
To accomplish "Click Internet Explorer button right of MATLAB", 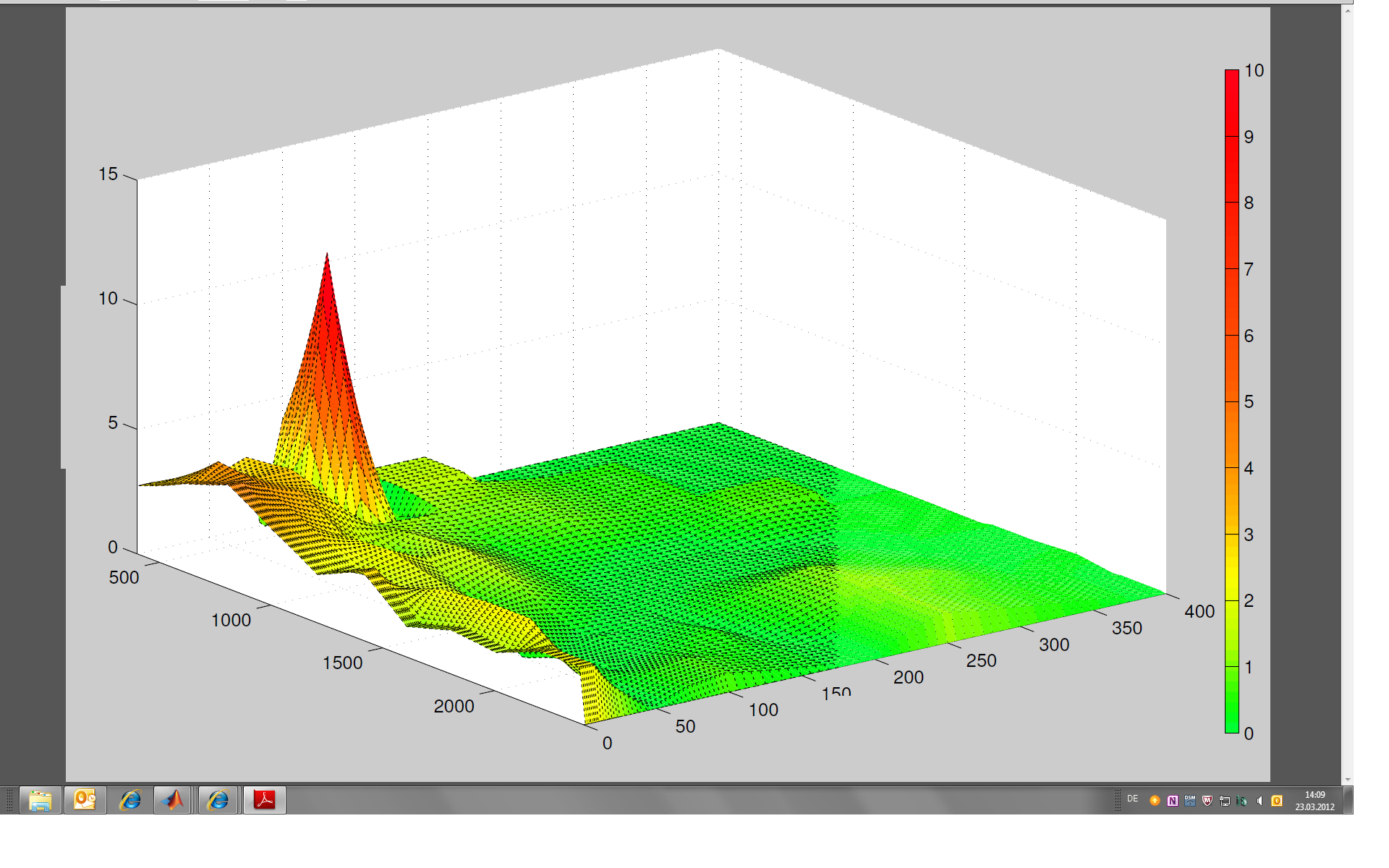I will (218, 801).
